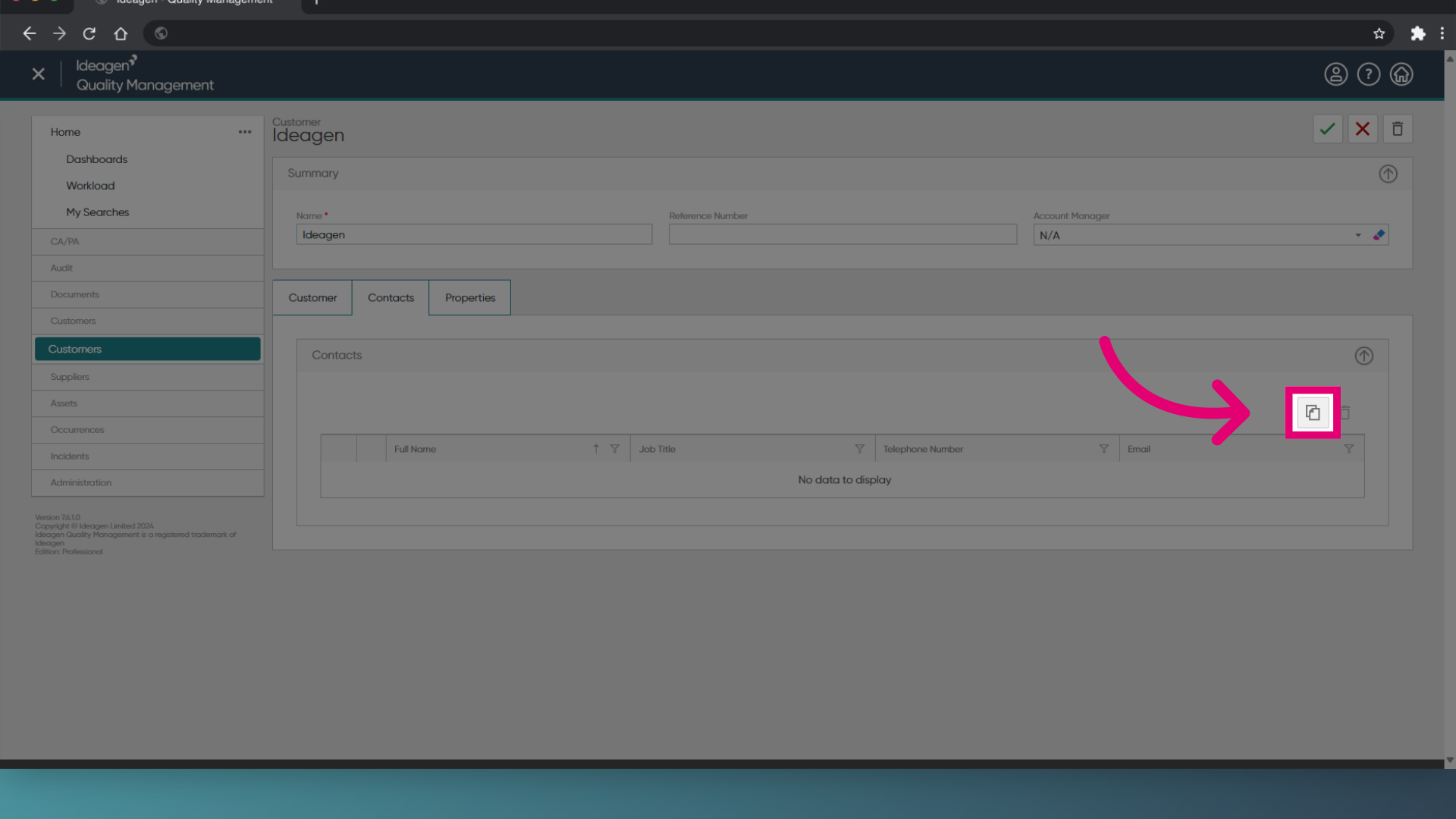Image resolution: width=1456 pixels, height=819 pixels.
Task: Expand the Occurrences module
Action: point(148,430)
